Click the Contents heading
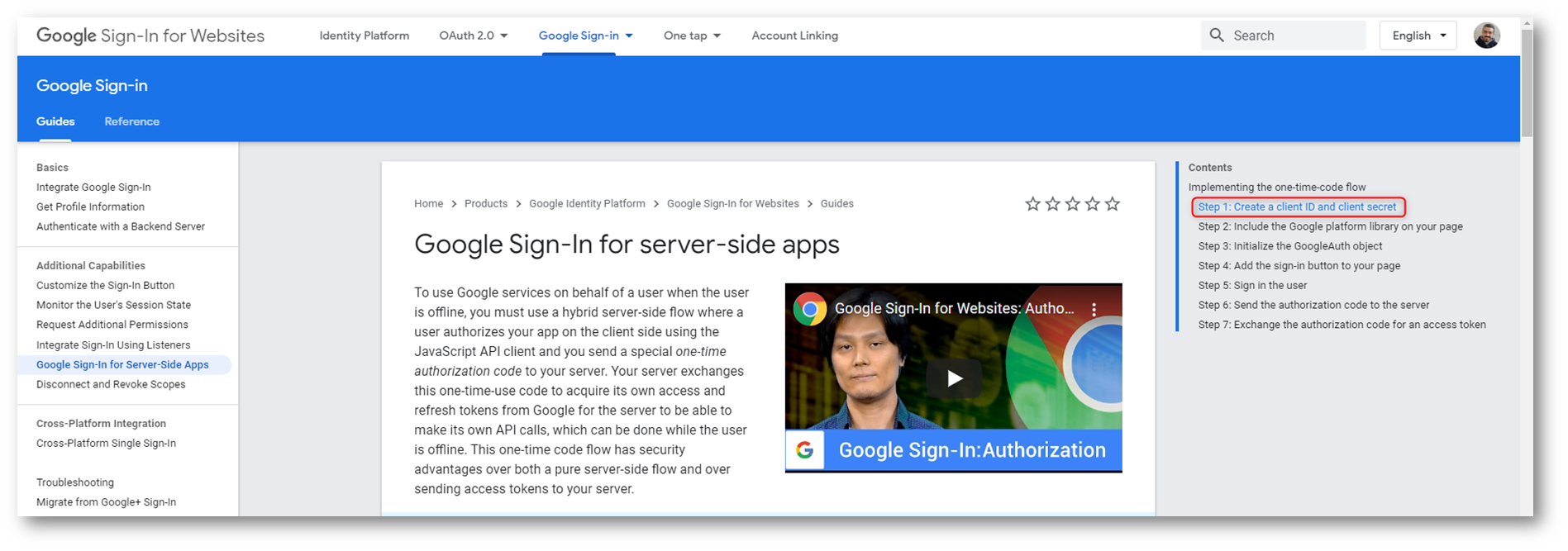This screenshot has height=551, width=1568. click(x=1210, y=168)
